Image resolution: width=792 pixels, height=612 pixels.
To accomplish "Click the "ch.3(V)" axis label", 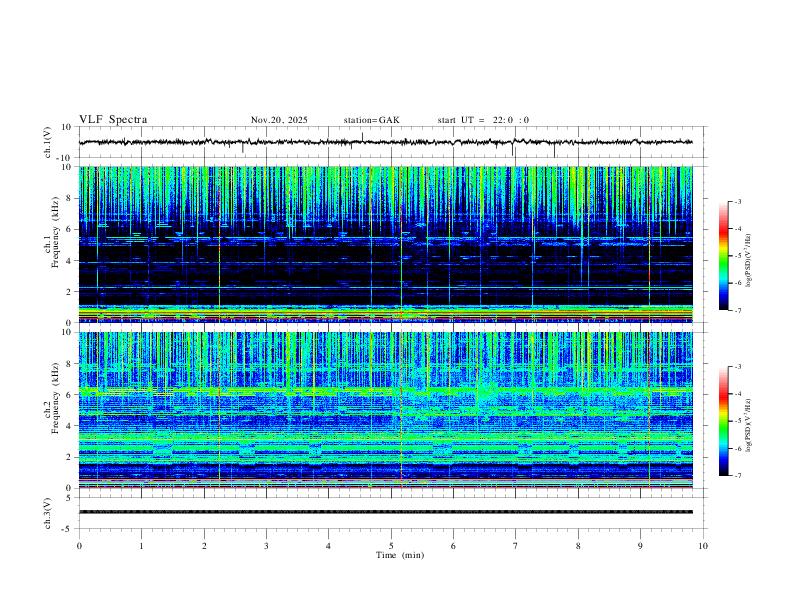I will [x=48, y=513].
